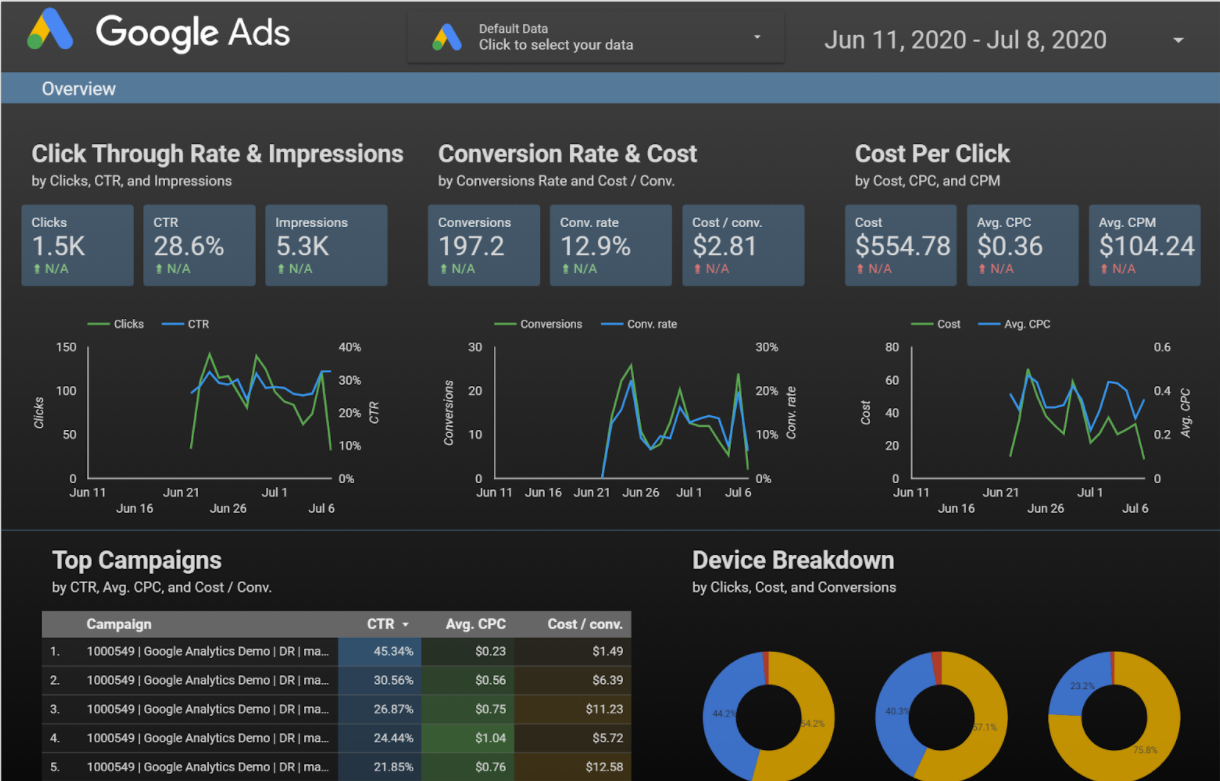
Task: Click the 44.2% blue segment of first donut
Action: pos(722,715)
